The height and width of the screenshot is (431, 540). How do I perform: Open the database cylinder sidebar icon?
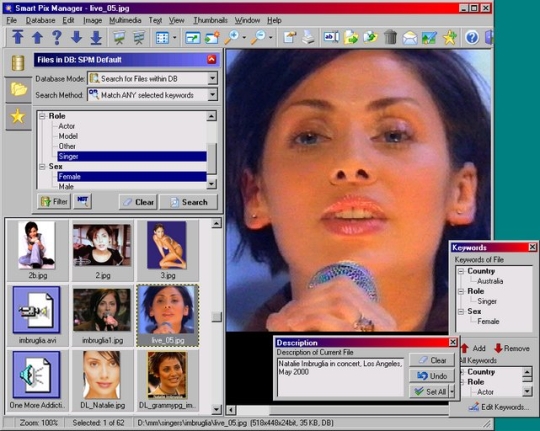click(x=18, y=63)
